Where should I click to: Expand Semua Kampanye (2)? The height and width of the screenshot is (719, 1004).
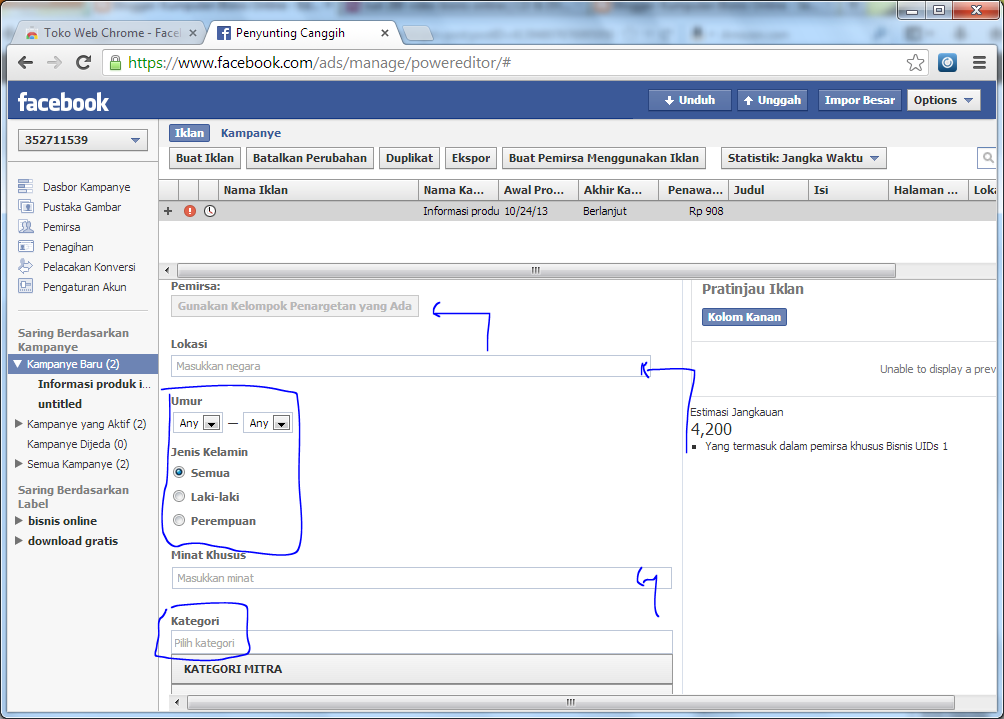pos(19,464)
